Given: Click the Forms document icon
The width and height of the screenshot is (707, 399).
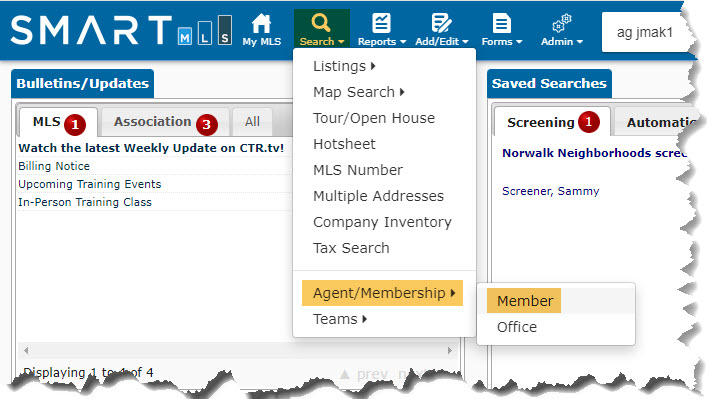Looking at the screenshot, I should pos(501,23).
